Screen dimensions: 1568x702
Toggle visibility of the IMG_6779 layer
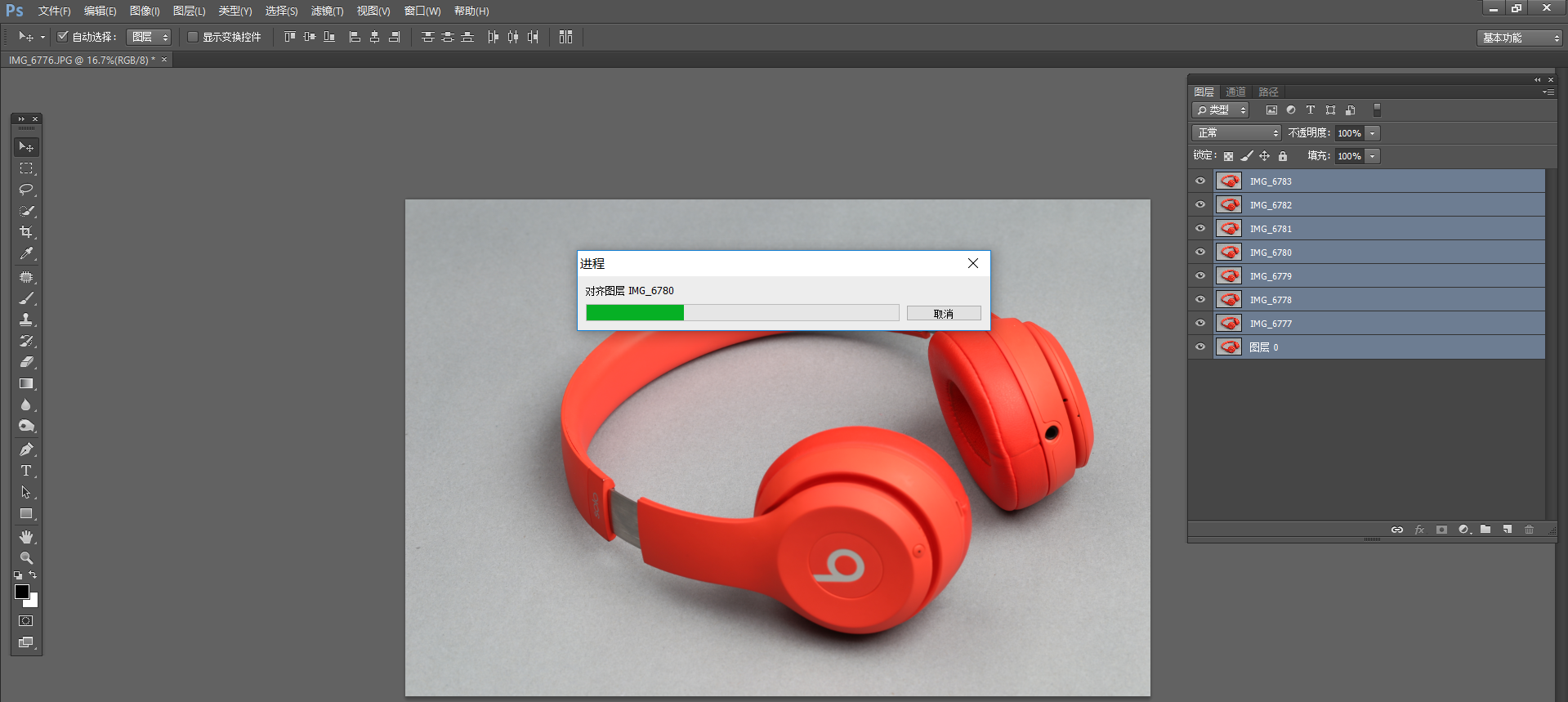1200,276
